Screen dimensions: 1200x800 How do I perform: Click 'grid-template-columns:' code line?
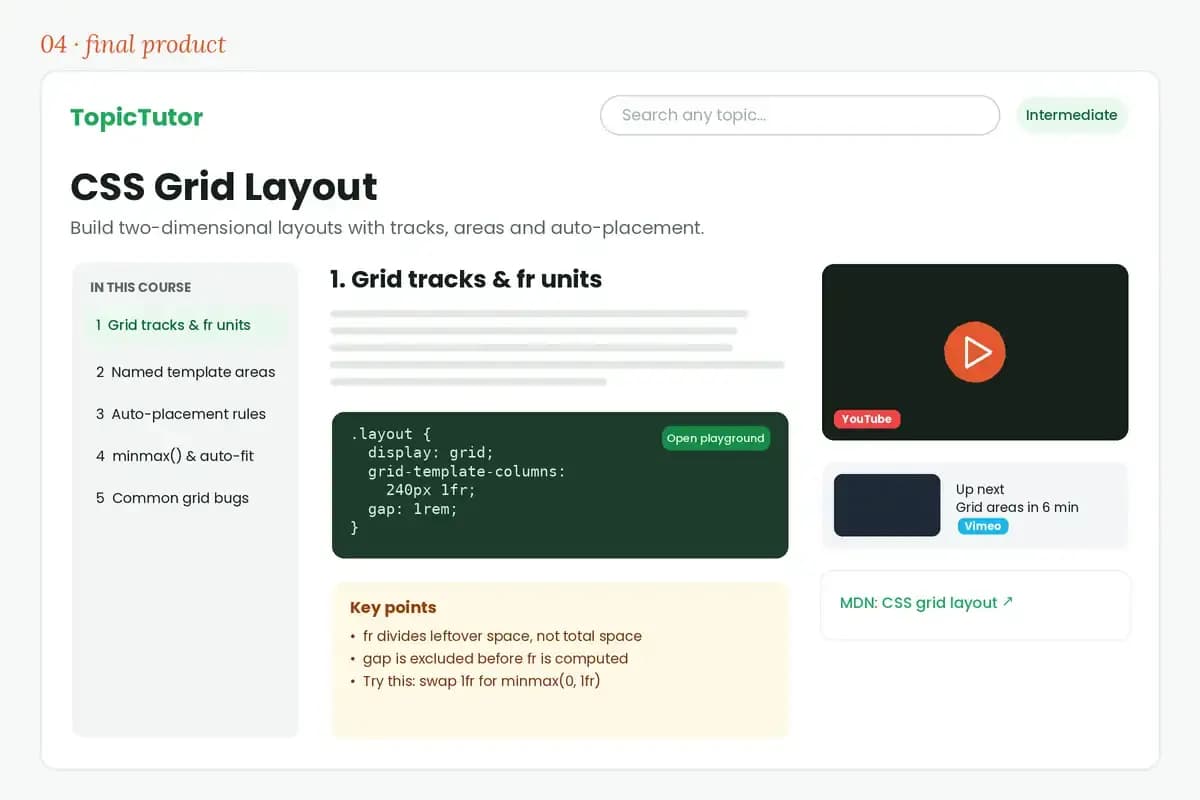pyautogui.click(x=467, y=471)
